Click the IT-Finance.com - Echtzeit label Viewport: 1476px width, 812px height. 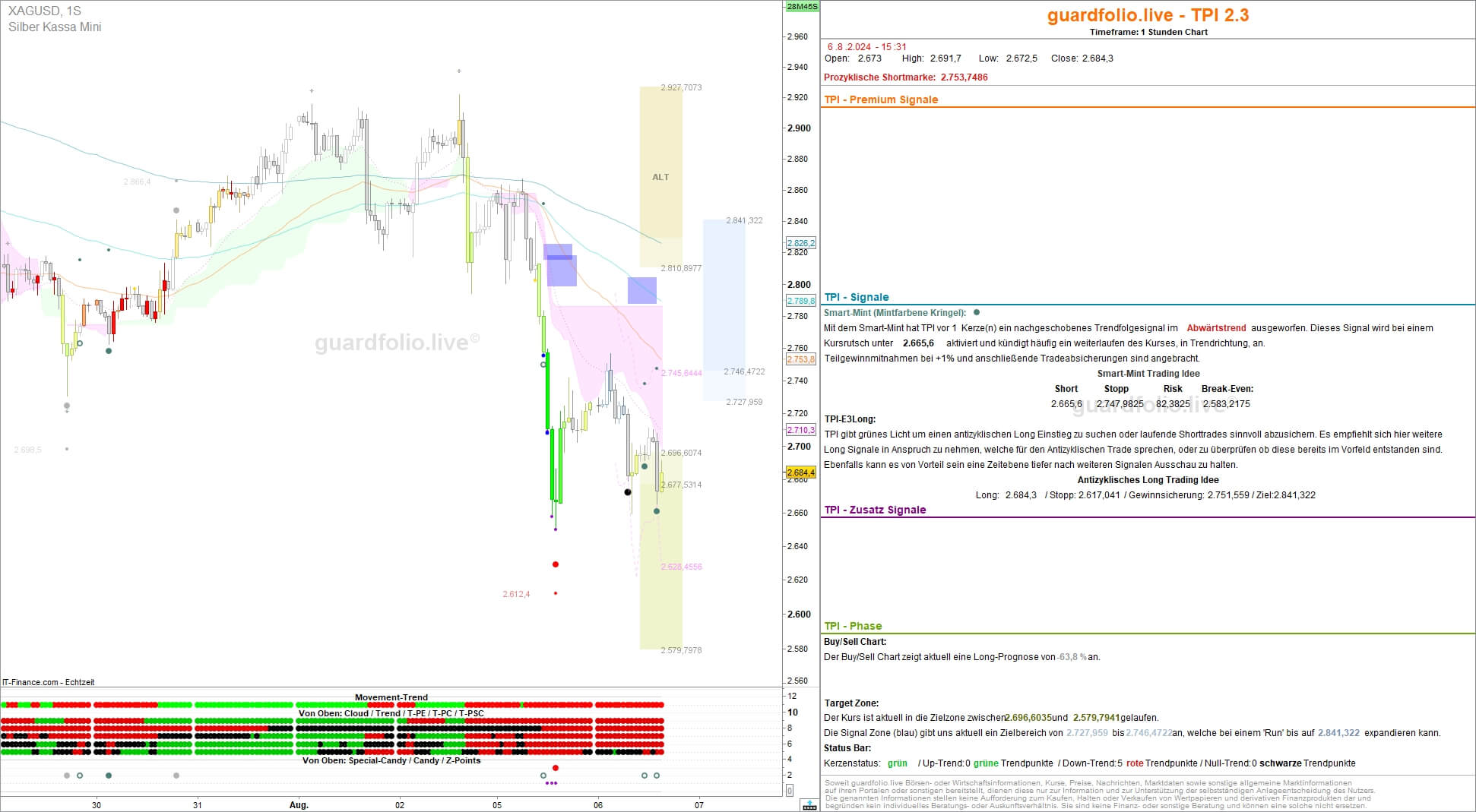tap(49, 682)
